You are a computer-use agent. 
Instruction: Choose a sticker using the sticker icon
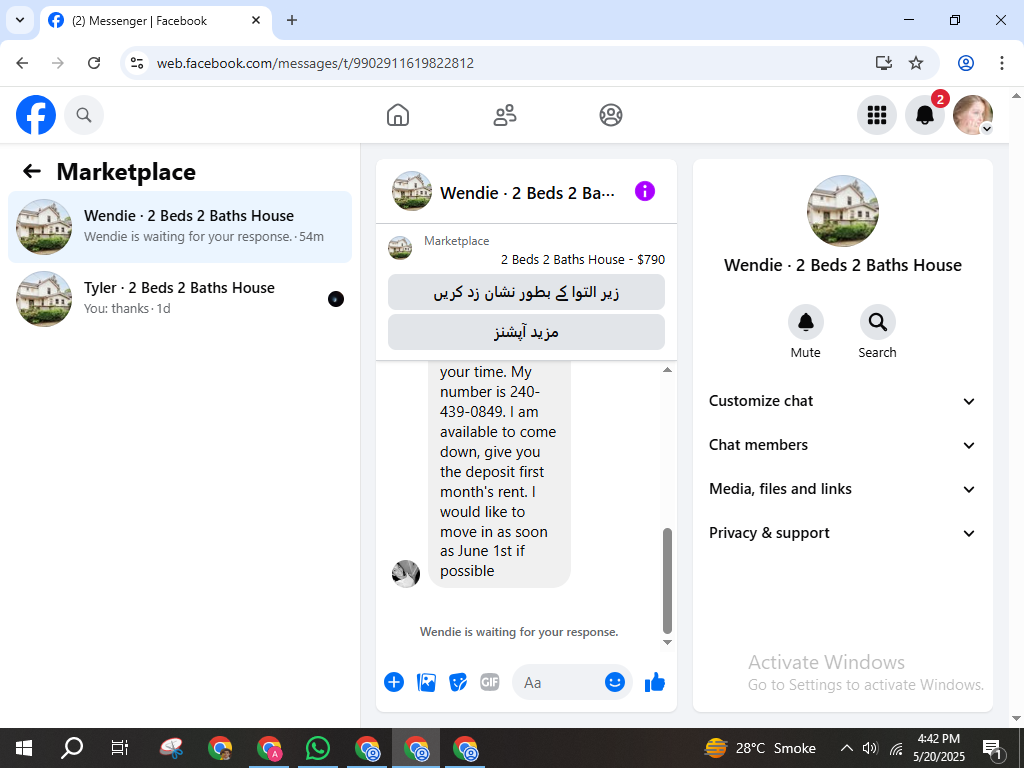pyautogui.click(x=458, y=682)
